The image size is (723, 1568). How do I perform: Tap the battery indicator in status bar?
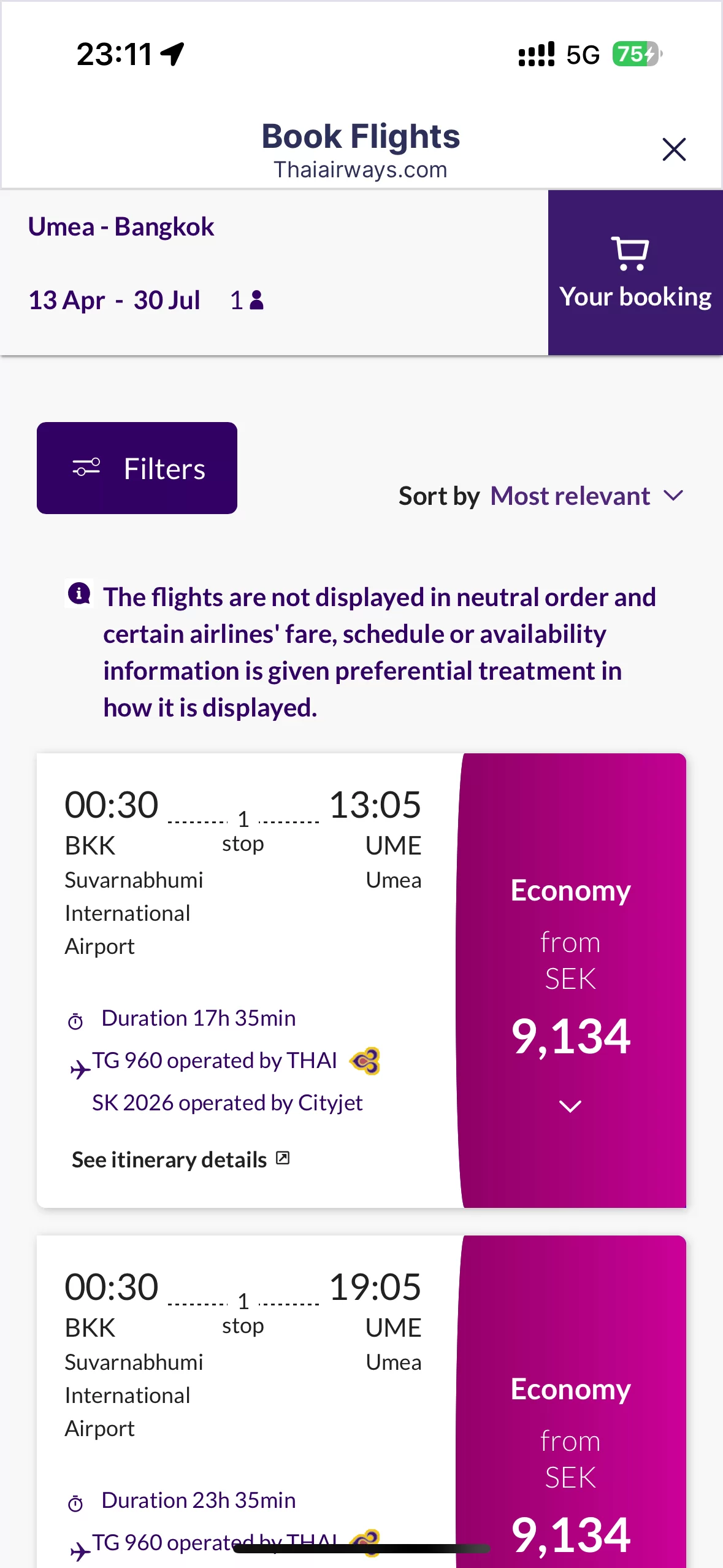(x=637, y=54)
